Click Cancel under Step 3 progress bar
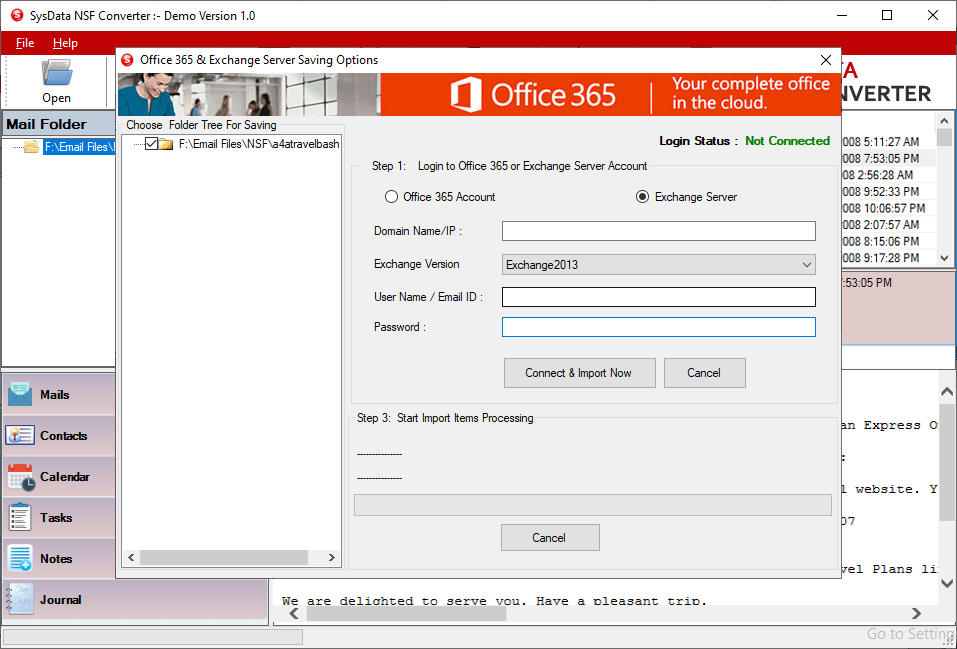 (x=550, y=538)
